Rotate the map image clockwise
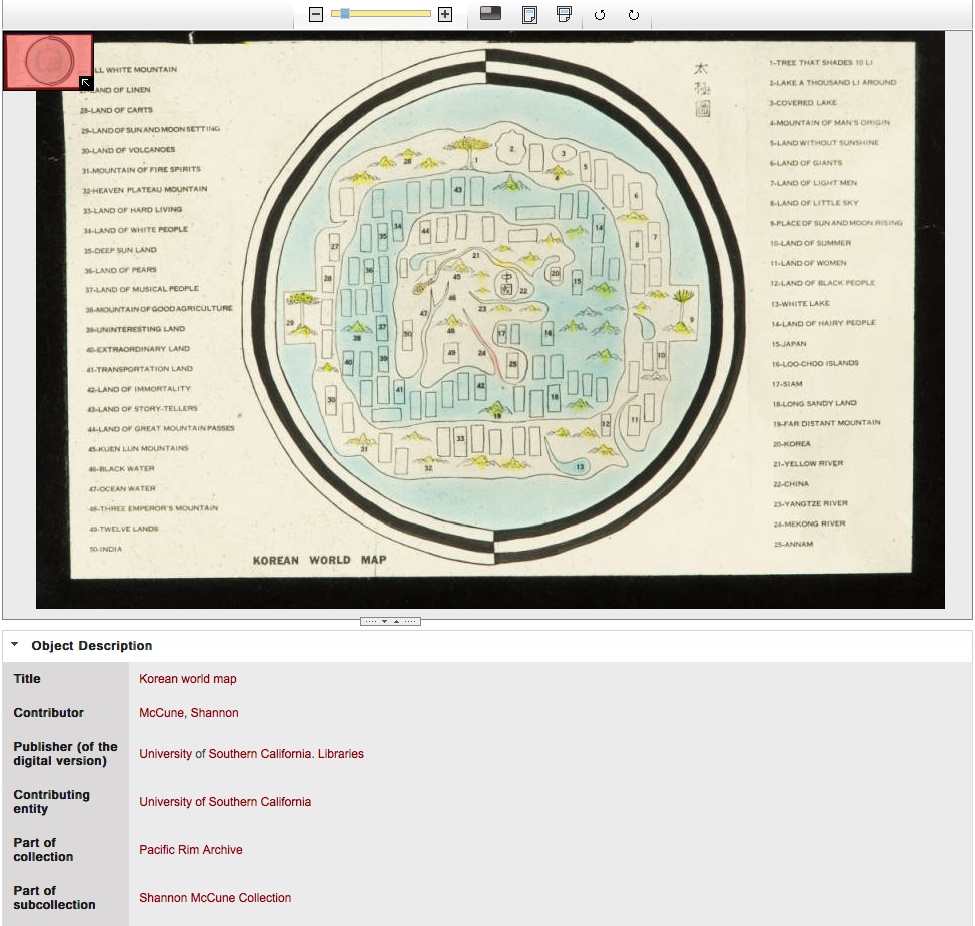Image resolution: width=975 pixels, height=926 pixels. pyautogui.click(x=634, y=15)
